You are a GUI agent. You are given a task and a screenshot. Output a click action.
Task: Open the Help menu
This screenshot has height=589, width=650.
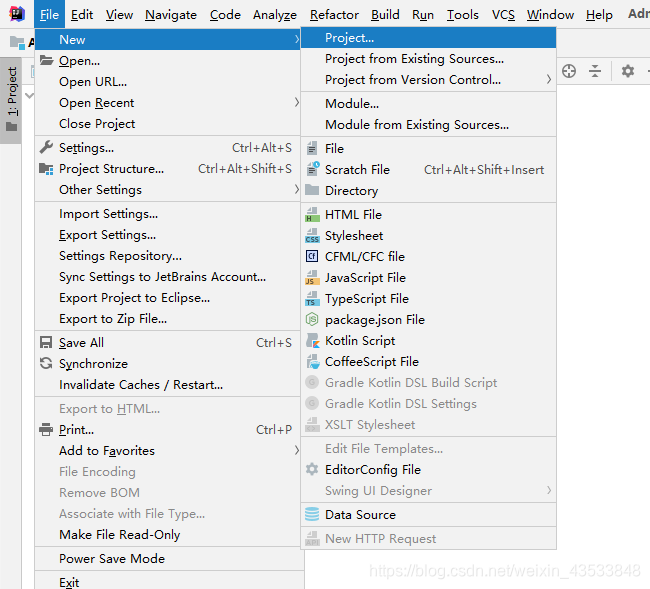[x=599, y=15]
